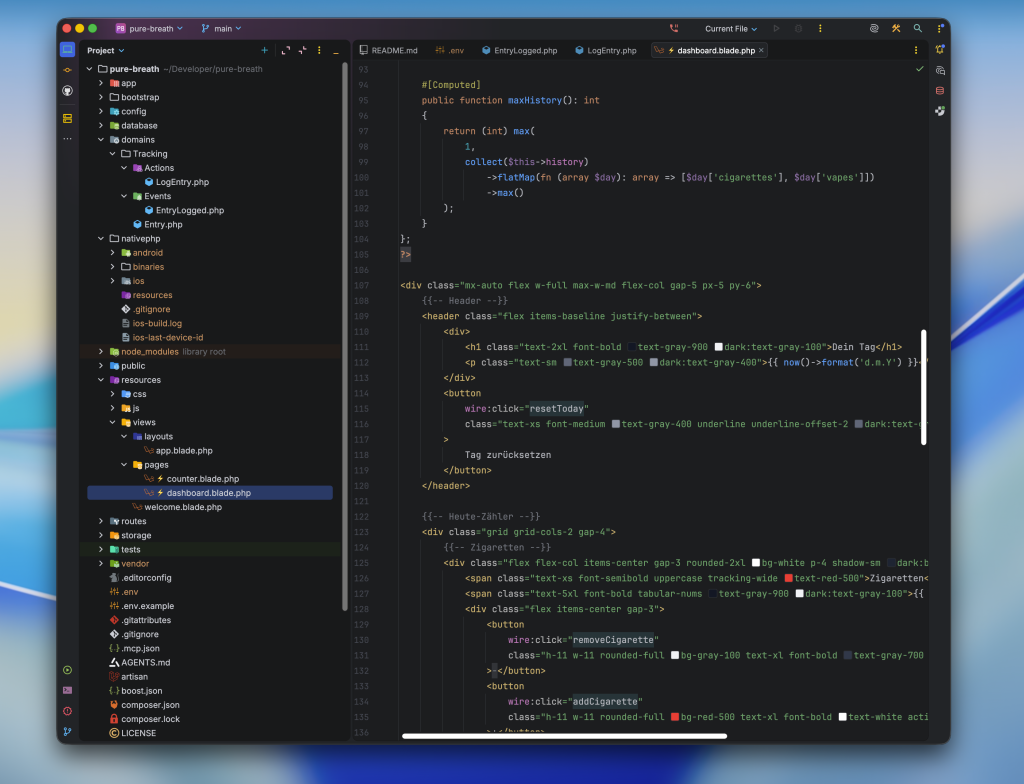Open the main branch dropdown
The image size is (1024, 784).
point(221,28)
